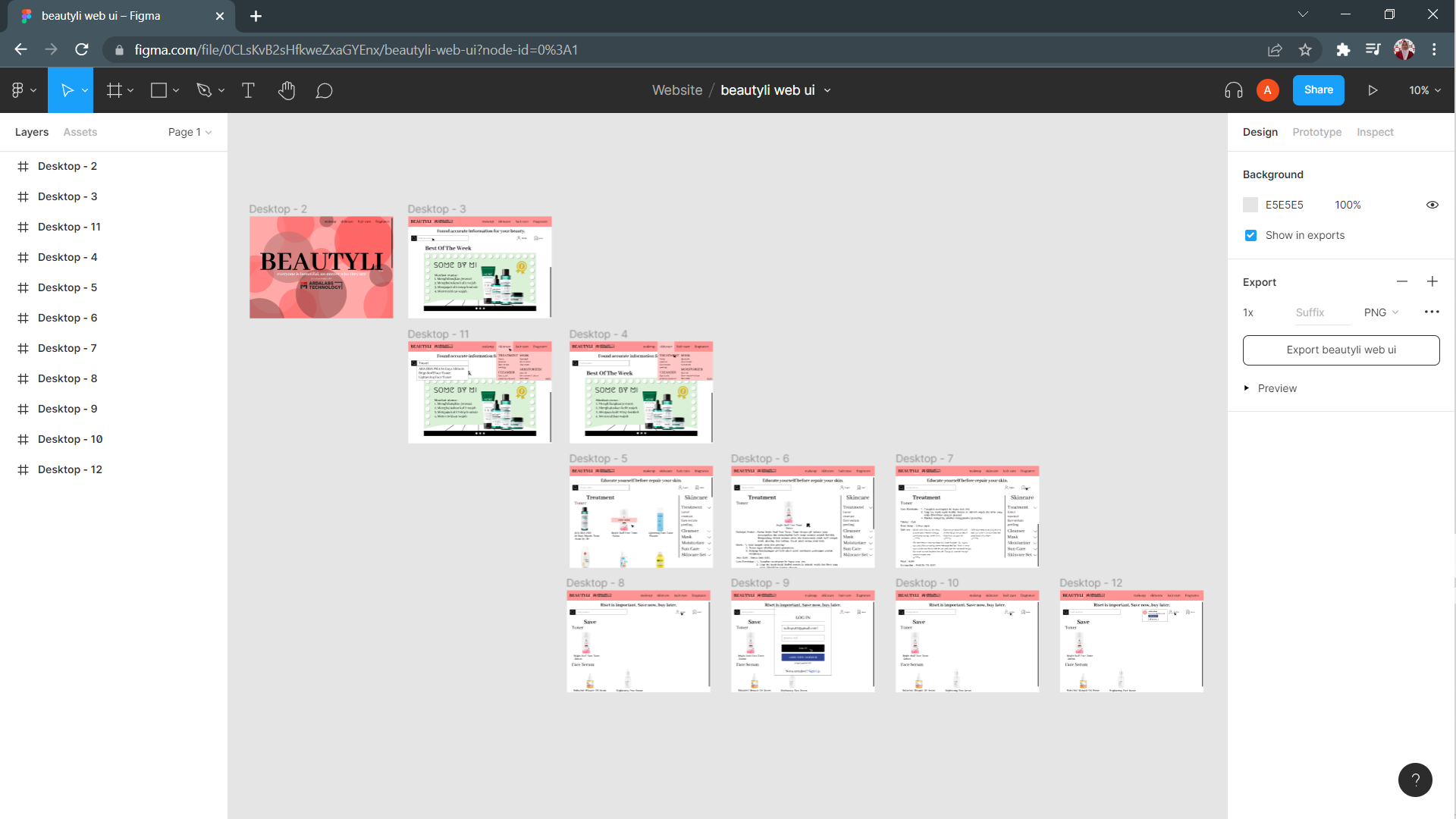The height and width of the screenshot is (819, 1456).
Task: Select the Comment tool
Action: point(324,91)
